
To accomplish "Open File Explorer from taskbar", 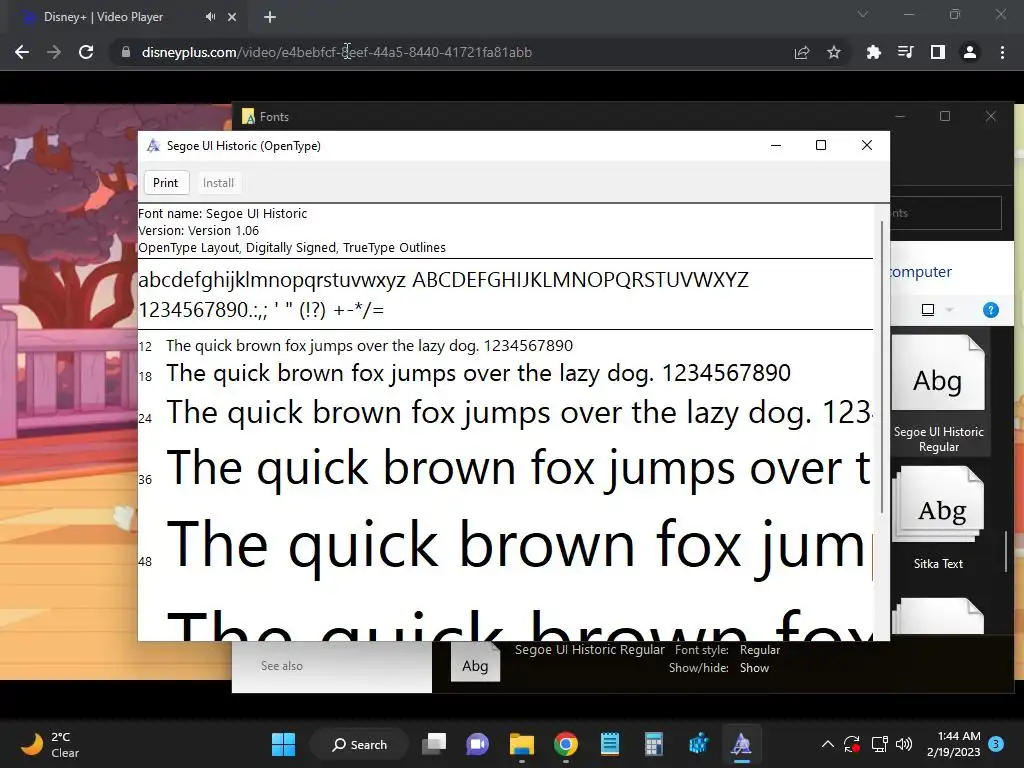I will (522, 744).
